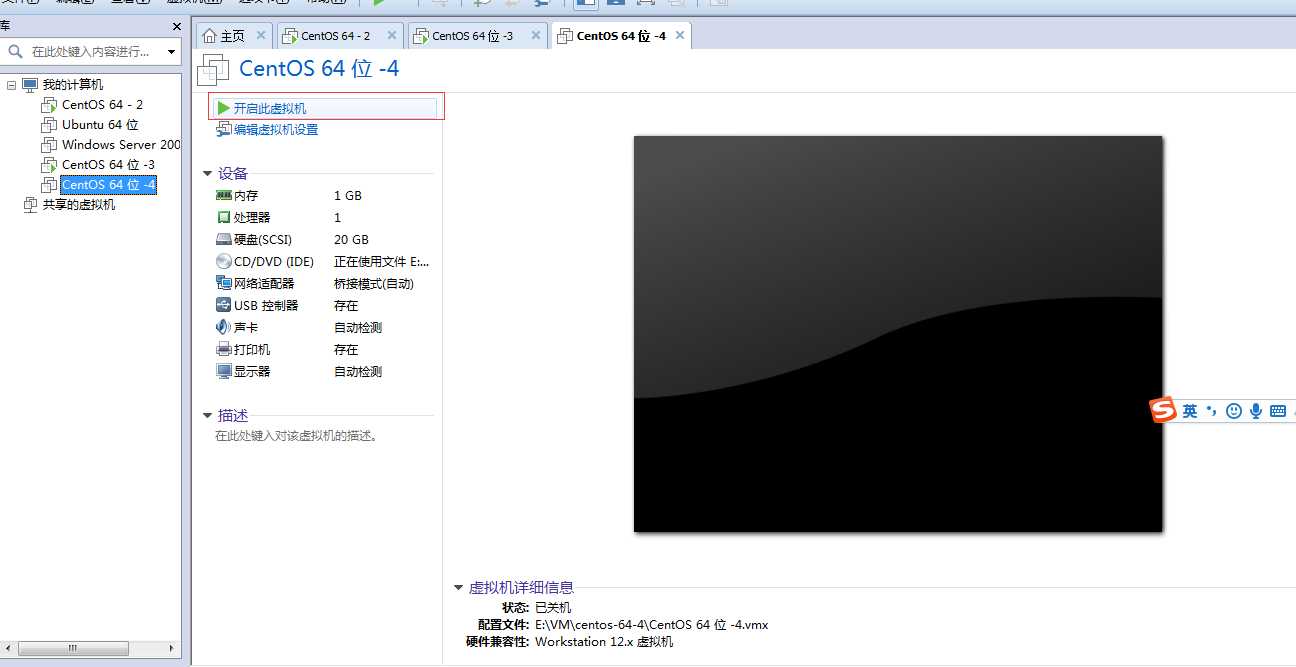Click the CD/DVD (IDE) drive icon

224,262
